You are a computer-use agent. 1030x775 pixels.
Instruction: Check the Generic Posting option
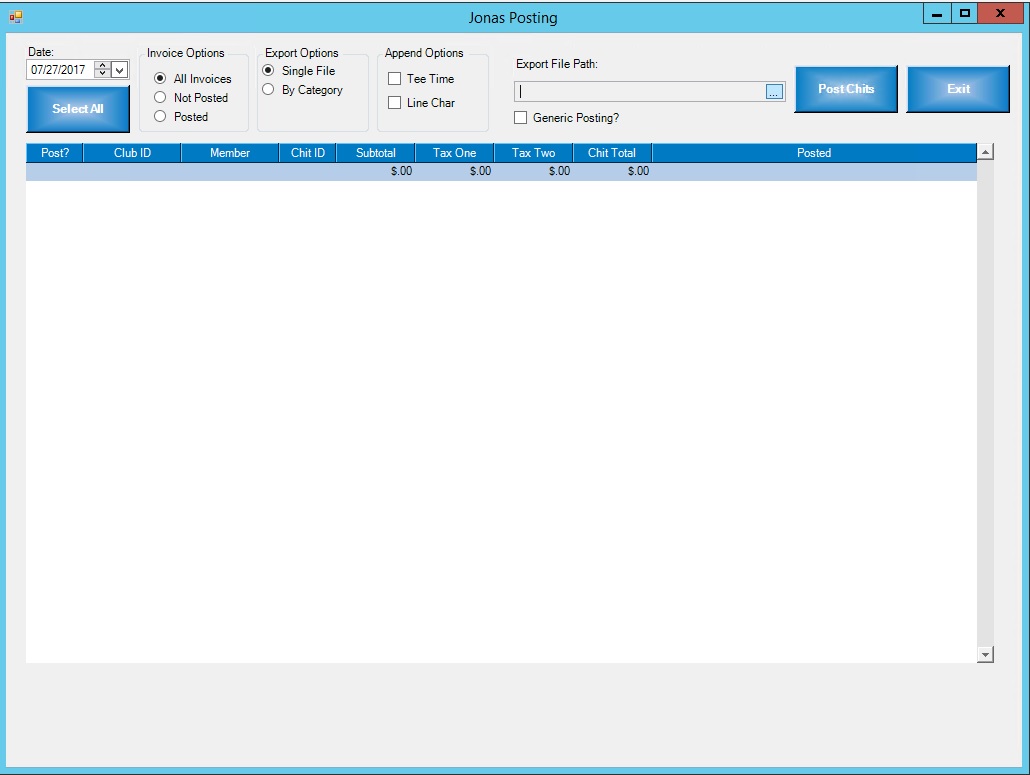521,118
